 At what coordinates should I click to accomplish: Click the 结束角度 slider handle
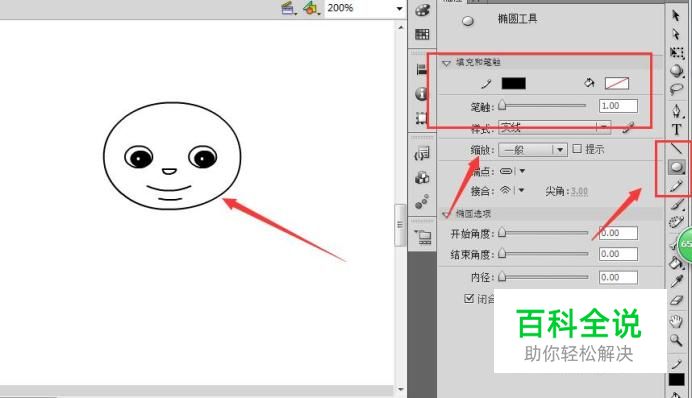[502, 253]
